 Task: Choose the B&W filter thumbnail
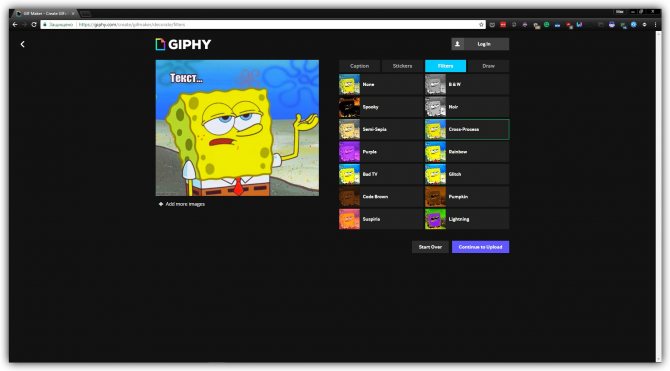[435, 85]
